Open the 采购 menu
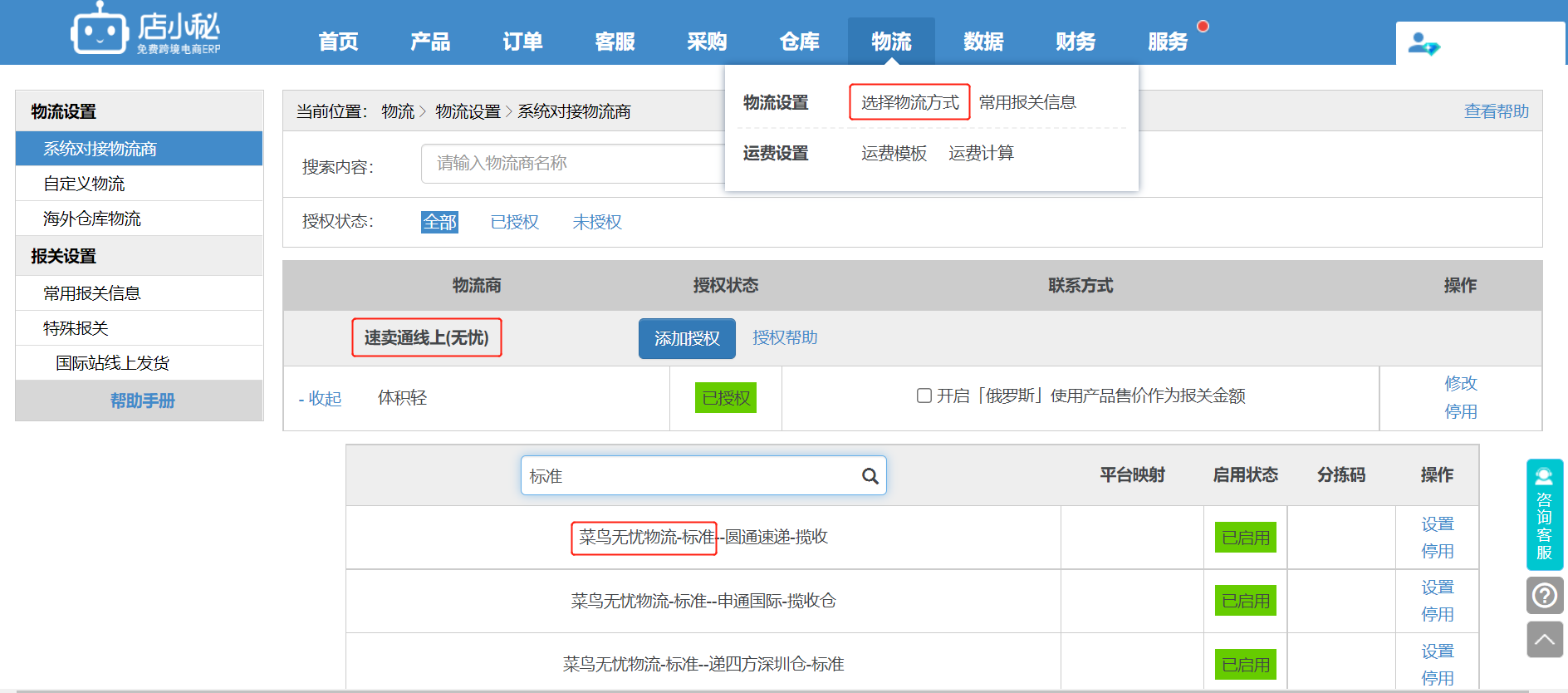This screenshot has width=1568, height=693. click(x=707, y=42)
